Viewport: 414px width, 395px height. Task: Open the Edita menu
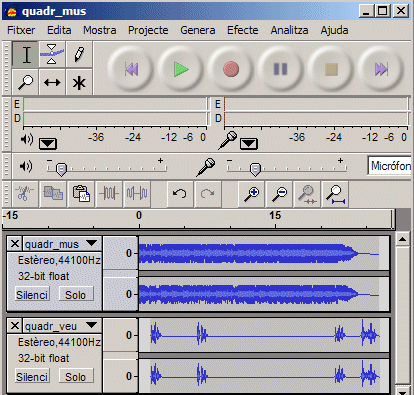click(59, 30)
